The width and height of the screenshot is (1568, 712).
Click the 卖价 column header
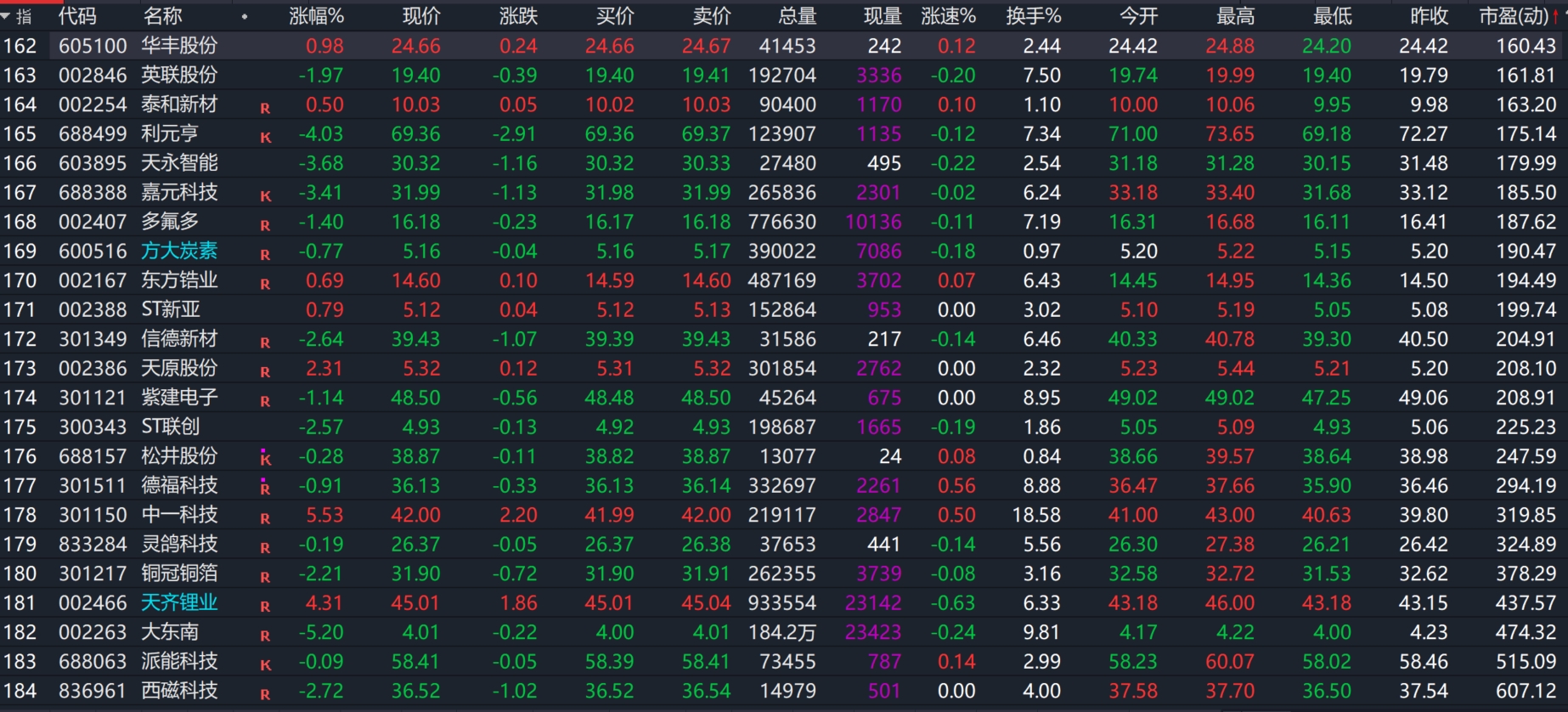tap(712, 16)
